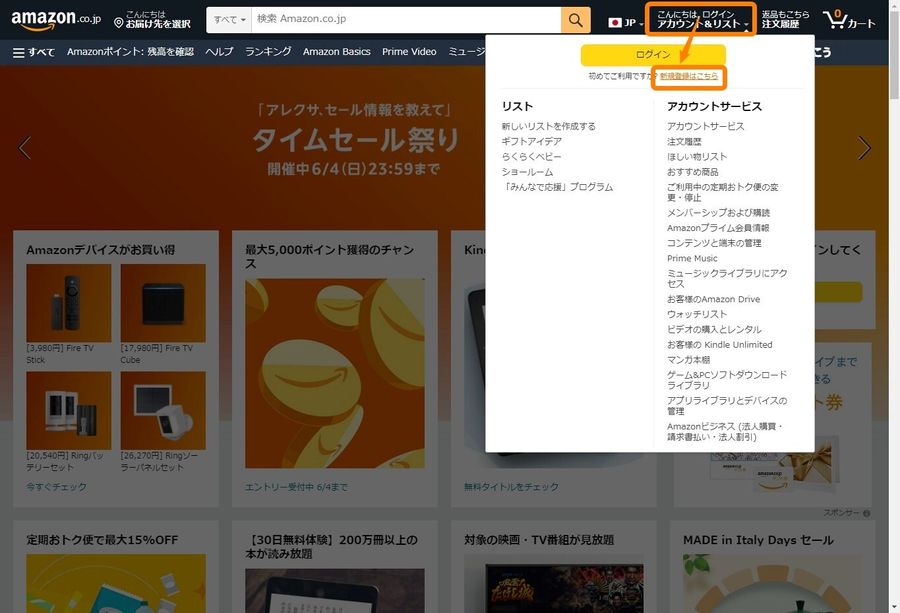Click エントリー受付中 6/4まで link

click(296, 487)
